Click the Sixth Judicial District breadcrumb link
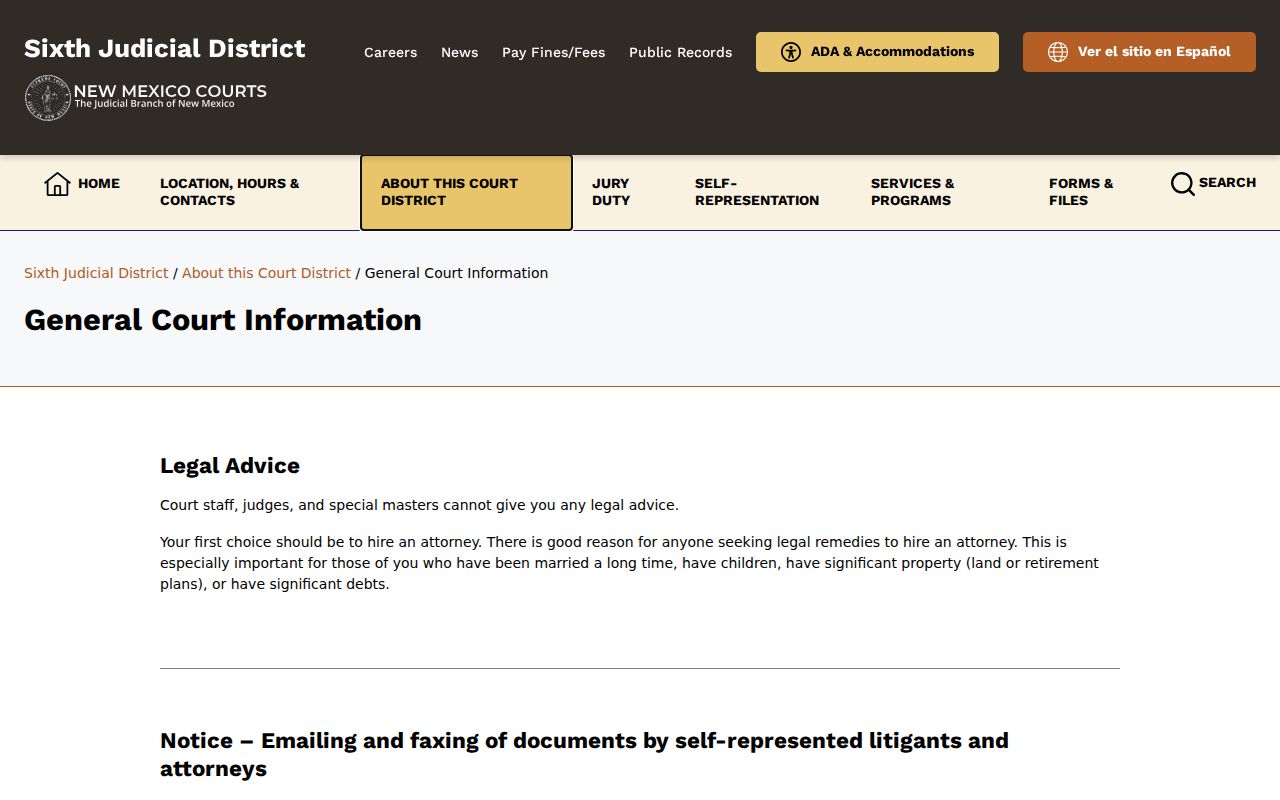The width and height of the screenshot is (1280, 800). (96, 273)
